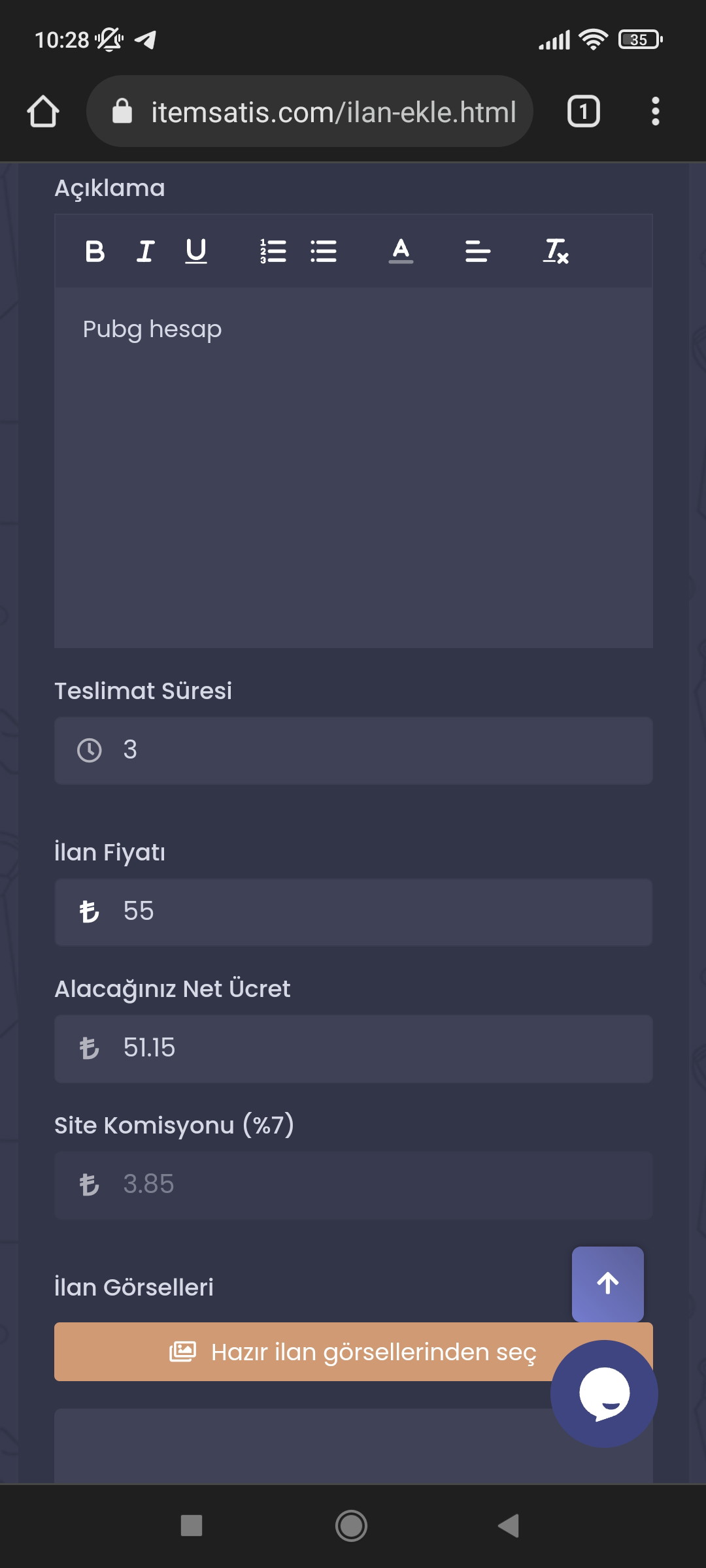Toggle underline formatting in editor toolbar
Viewport: 706px width, 1568px height.
point(195,251)
